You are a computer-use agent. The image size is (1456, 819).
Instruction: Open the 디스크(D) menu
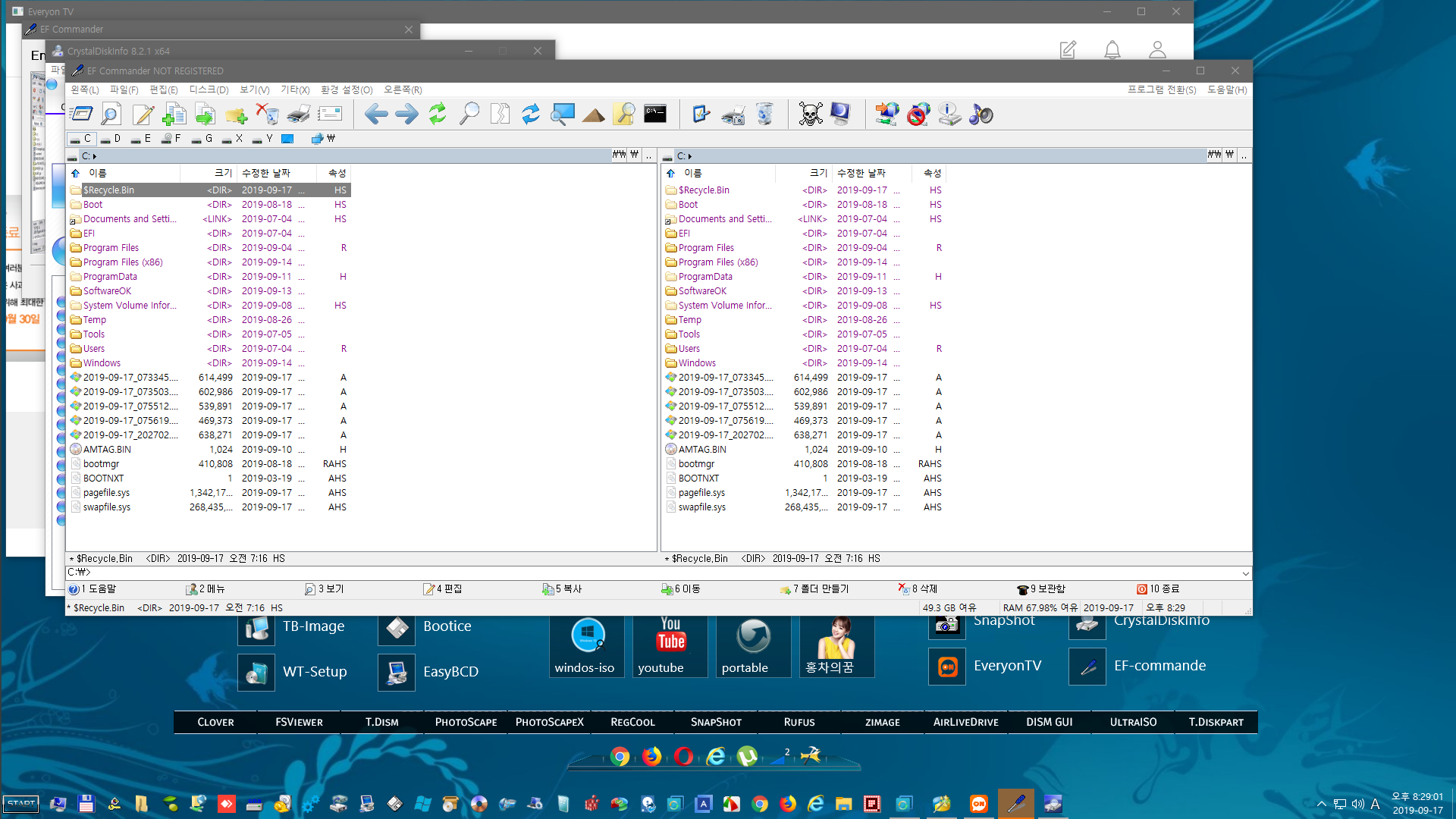209,89
